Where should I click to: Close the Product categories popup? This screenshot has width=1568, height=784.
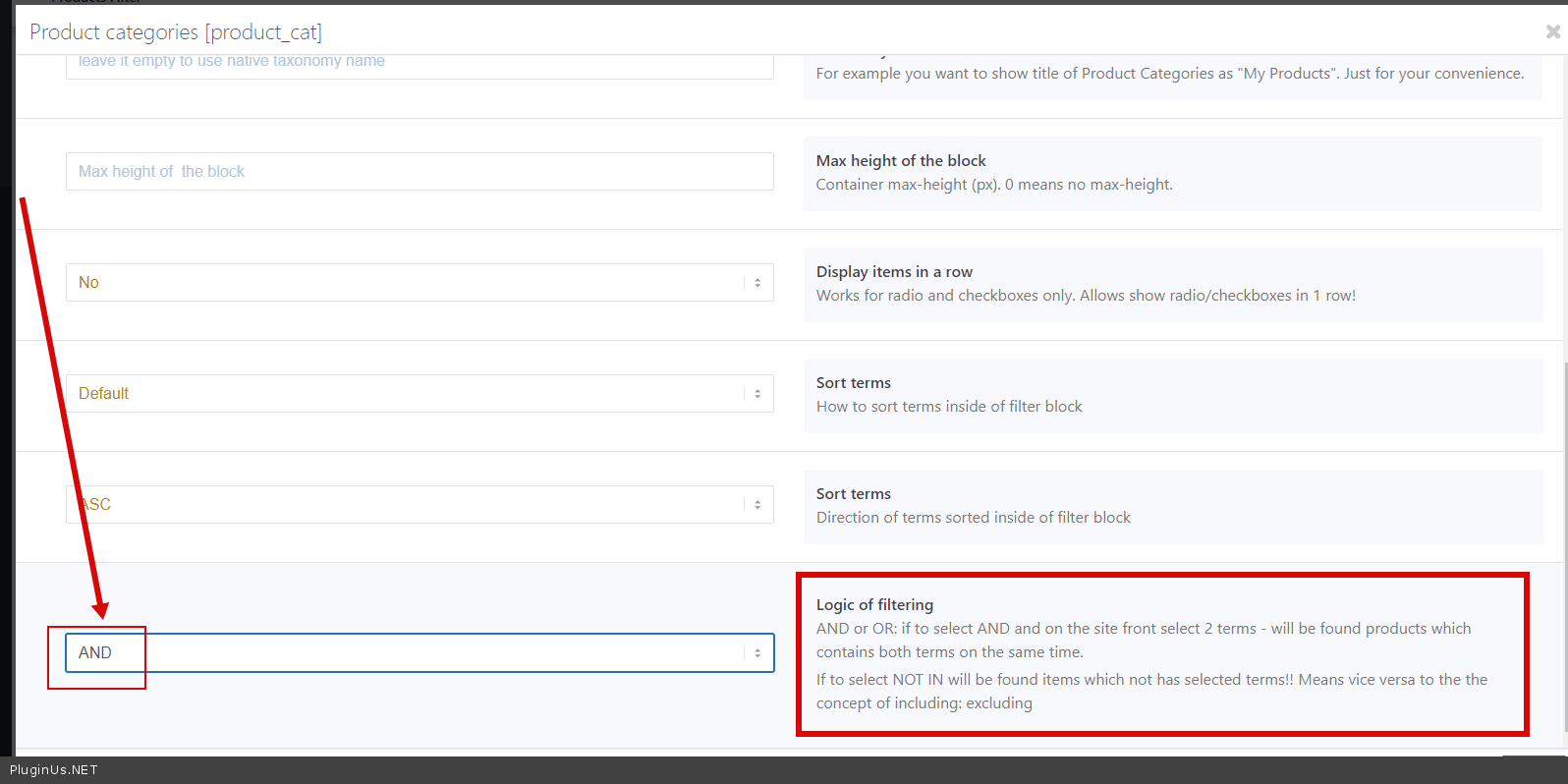(x=1552, y=32)
